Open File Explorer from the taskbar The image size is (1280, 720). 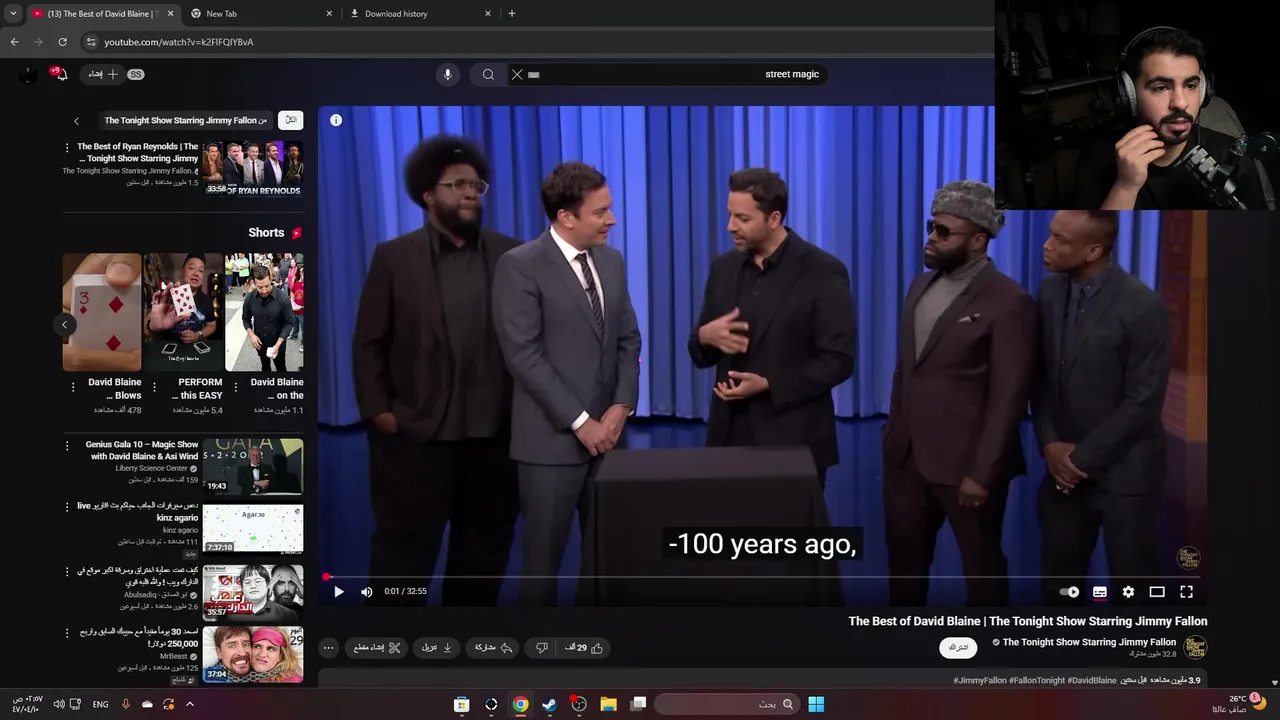click(x=608, y=704)
